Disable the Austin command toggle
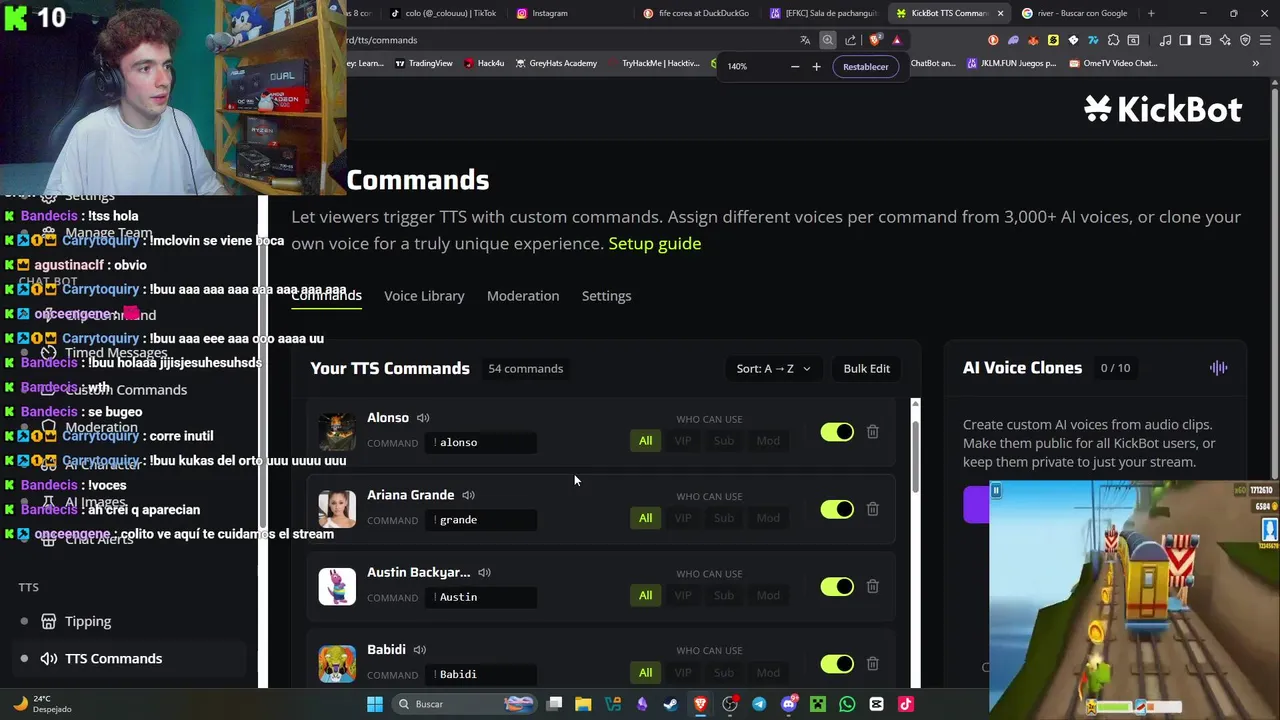This screenshot has height=720, width=1280. [837, 586]
